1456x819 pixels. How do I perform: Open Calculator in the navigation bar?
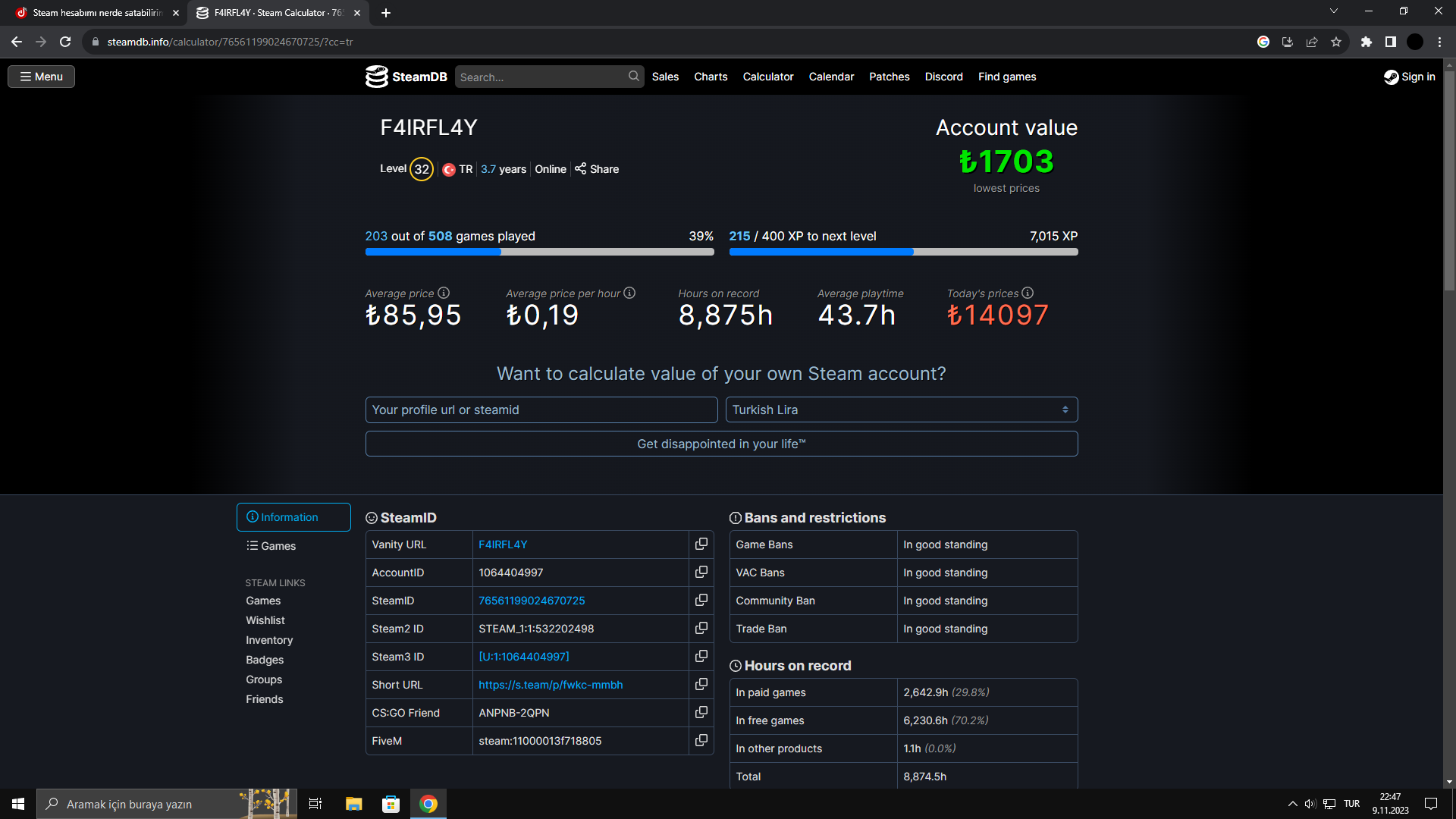768,77
